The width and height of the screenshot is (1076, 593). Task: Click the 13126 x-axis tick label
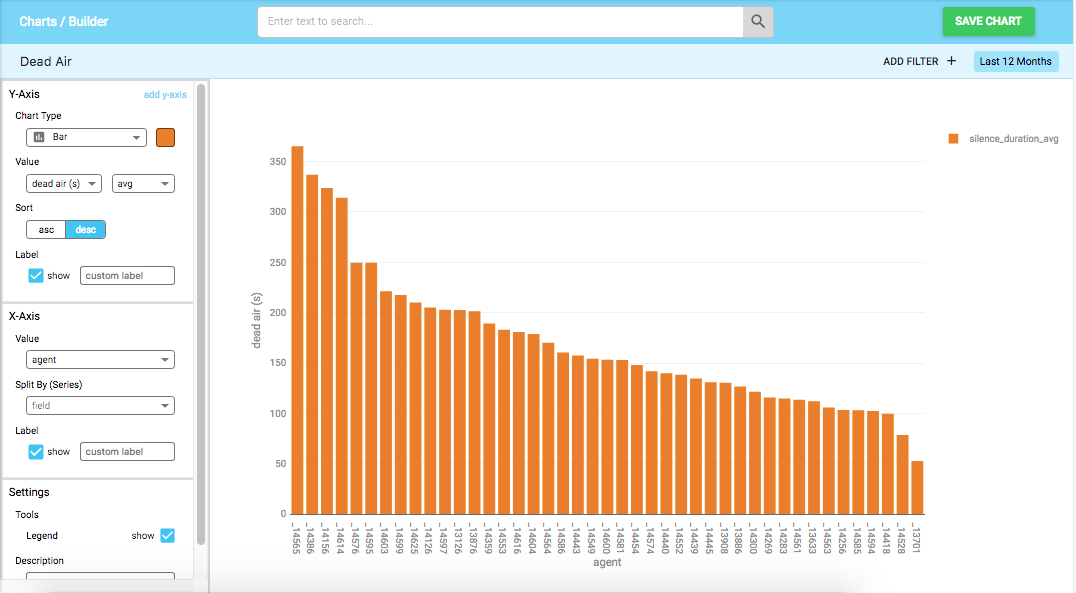click(x=458, y=539)
